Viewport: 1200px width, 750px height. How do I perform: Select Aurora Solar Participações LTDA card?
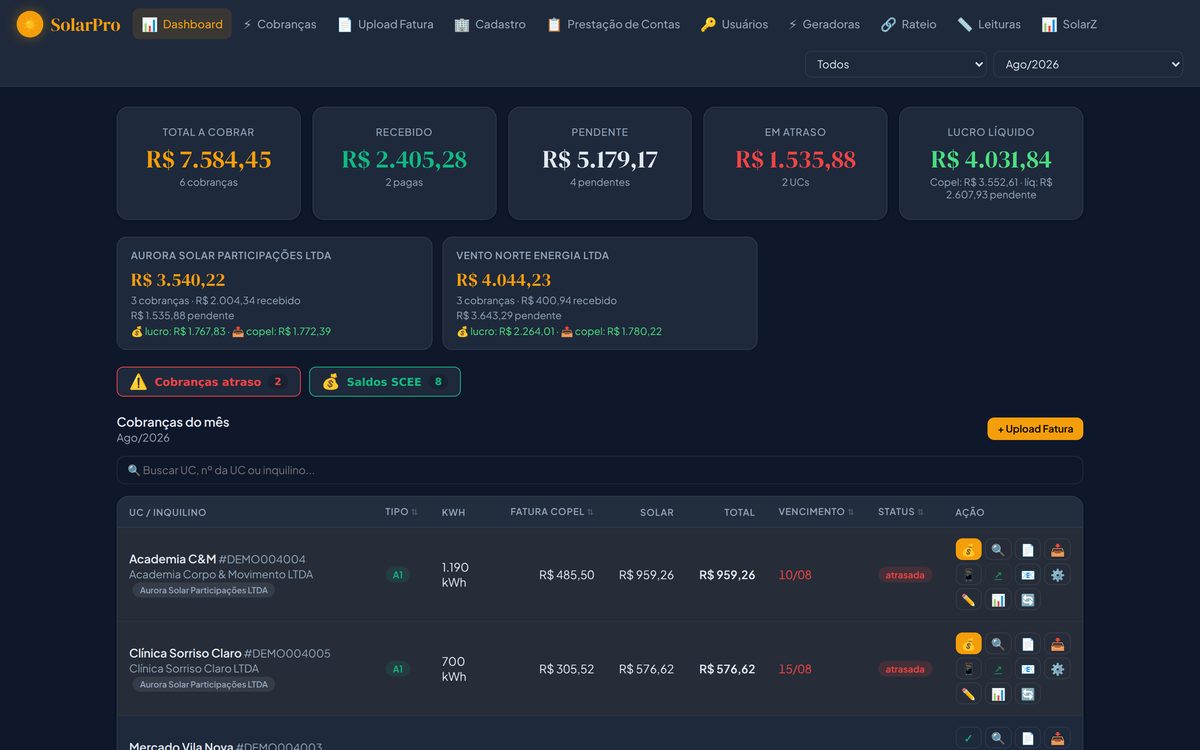click(x=275, y=293)
